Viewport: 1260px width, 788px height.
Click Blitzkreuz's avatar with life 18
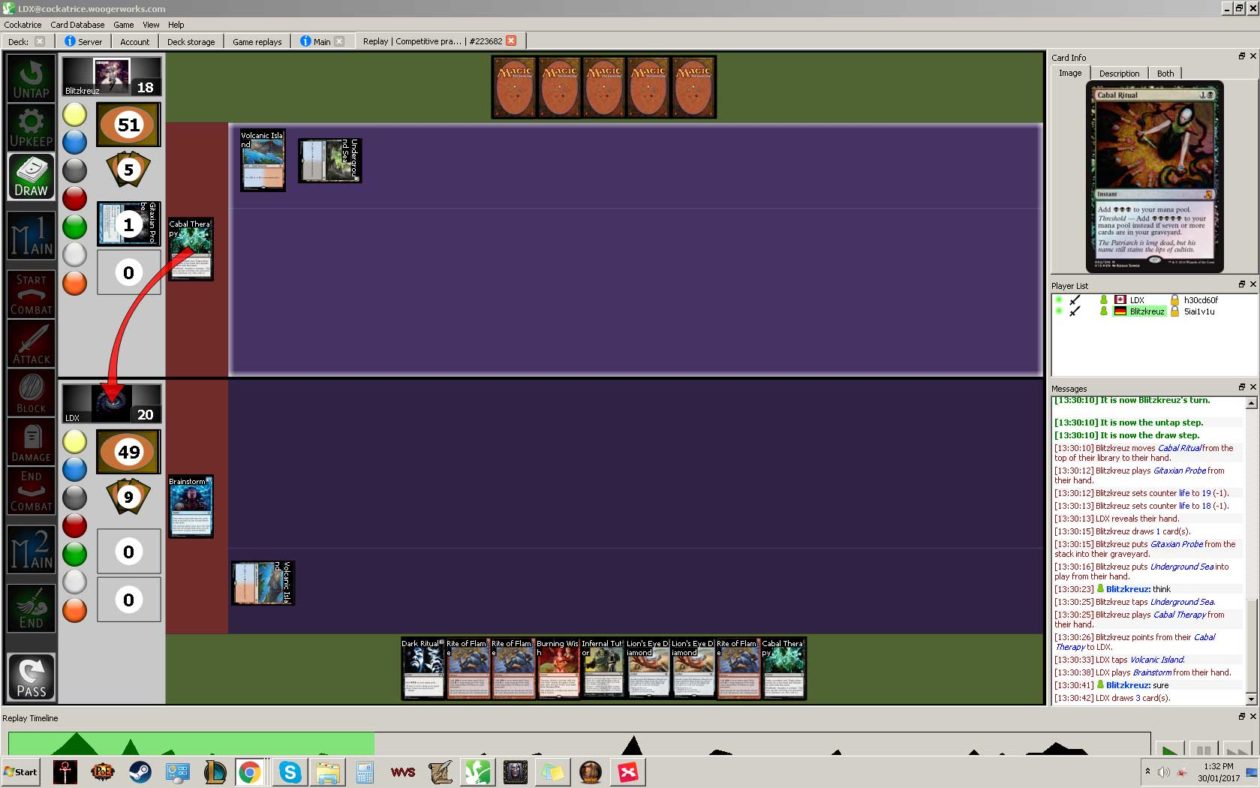point(112,75)
